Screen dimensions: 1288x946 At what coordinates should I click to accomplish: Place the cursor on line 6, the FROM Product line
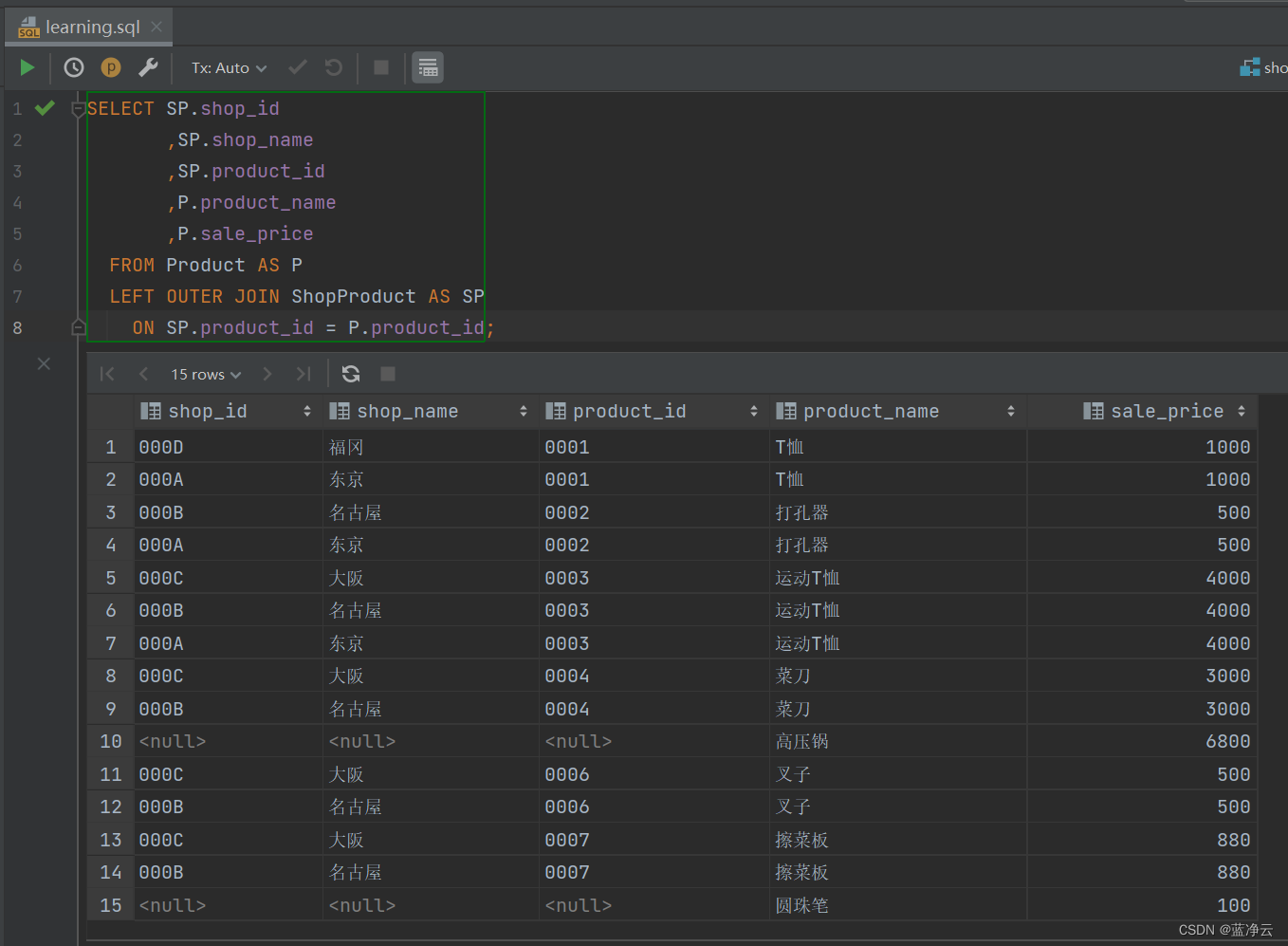pyautogui.click(x=206, y=265)
